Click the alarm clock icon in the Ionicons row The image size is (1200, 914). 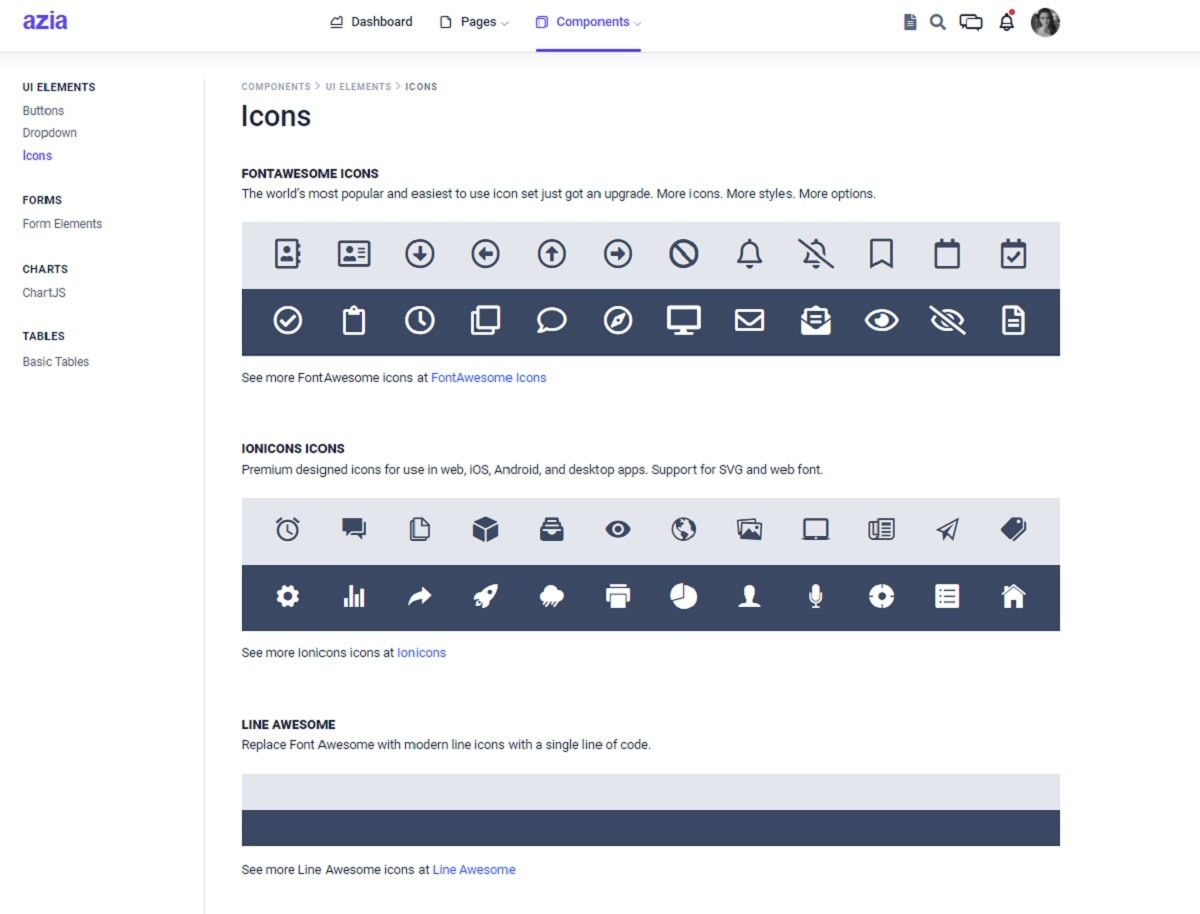[287, 530]
